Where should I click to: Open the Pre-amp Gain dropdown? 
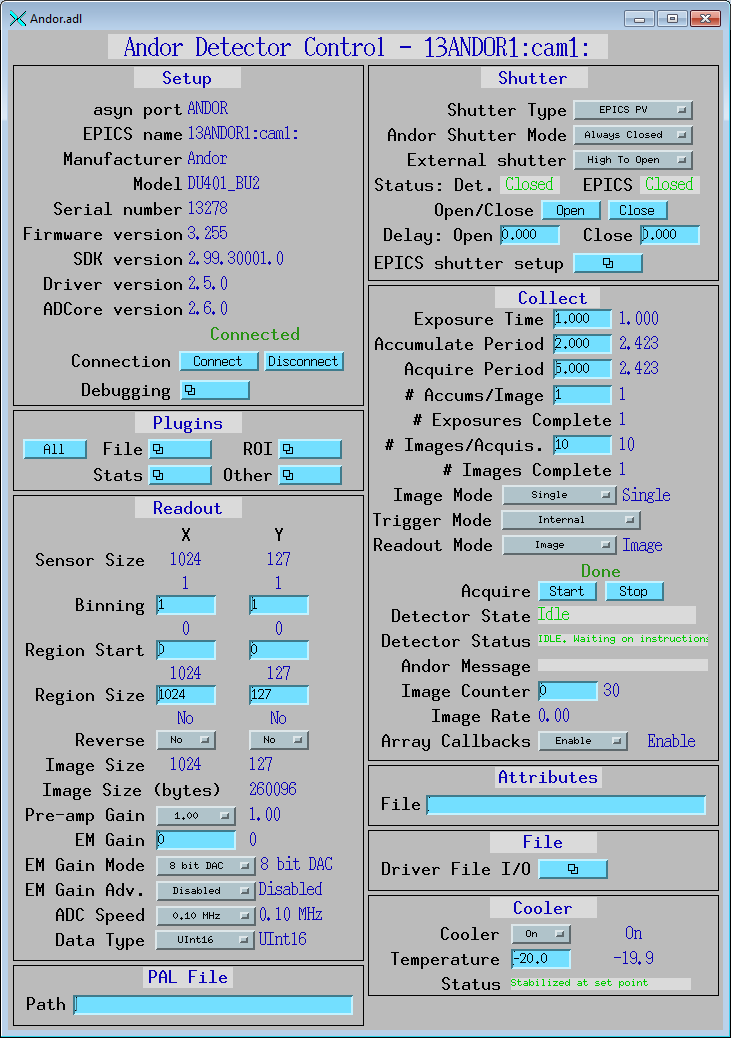click(196, 816)
